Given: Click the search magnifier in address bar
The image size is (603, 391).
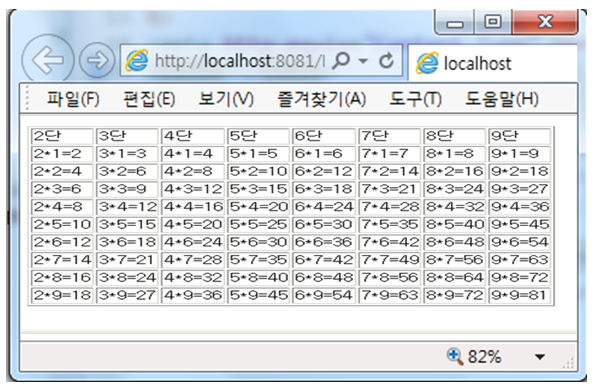Looking at the screenshot, I should (x=341, y=60).
